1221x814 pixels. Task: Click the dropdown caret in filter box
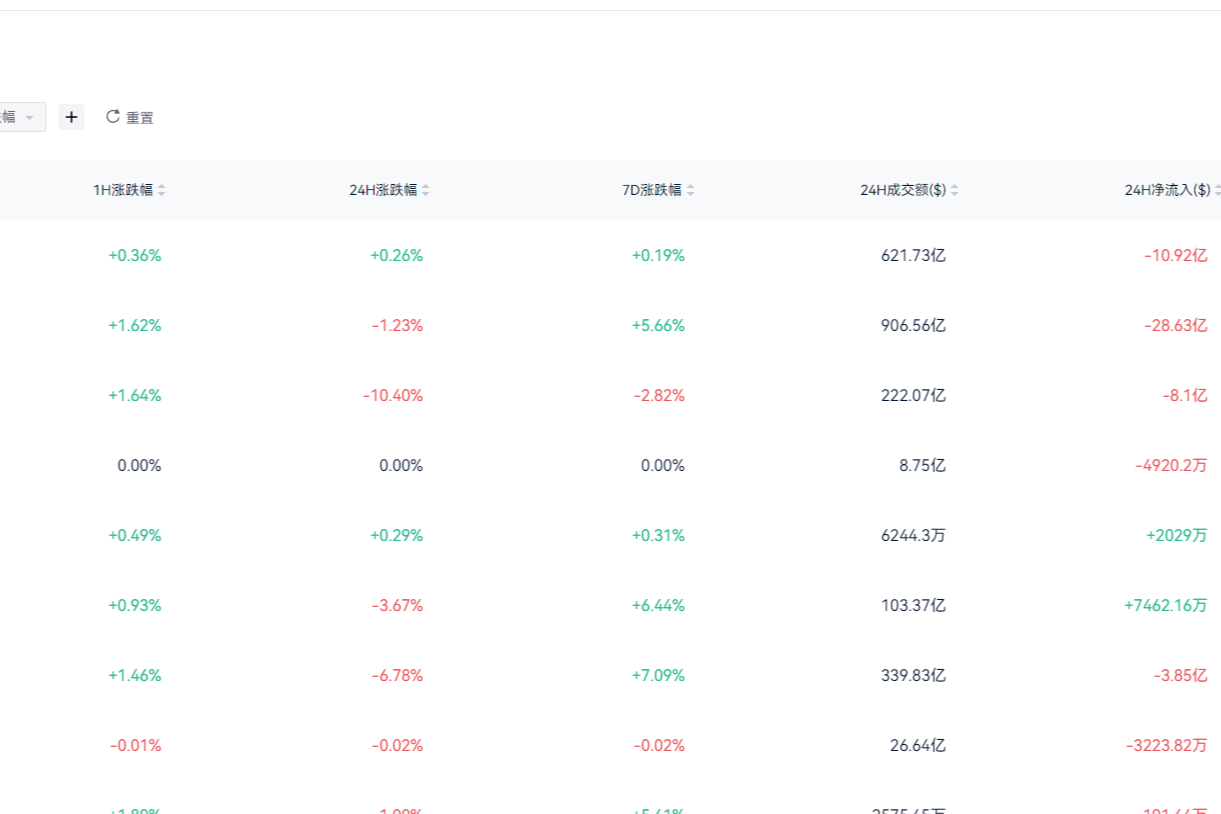point(30,118)
